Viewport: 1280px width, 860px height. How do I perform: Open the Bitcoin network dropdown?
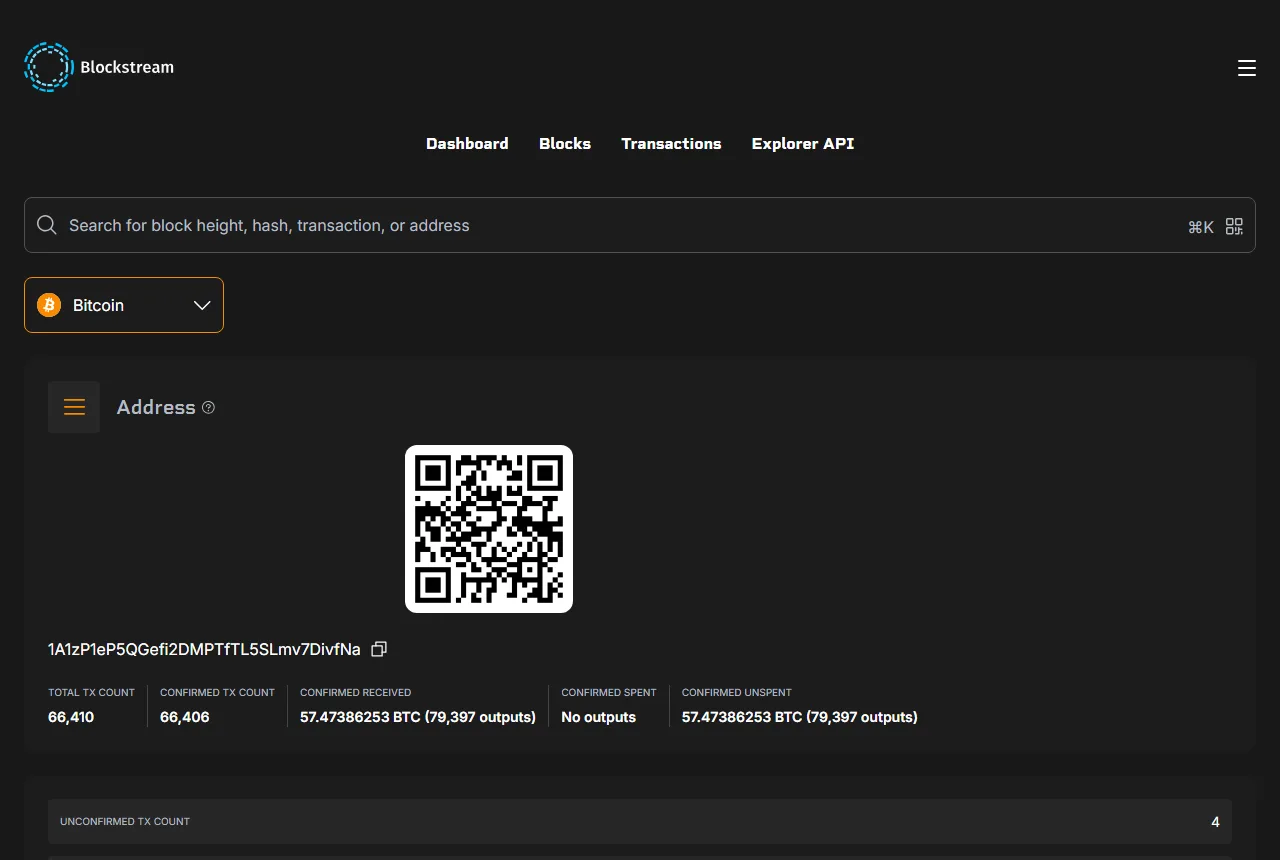click(x=124, y=305)
